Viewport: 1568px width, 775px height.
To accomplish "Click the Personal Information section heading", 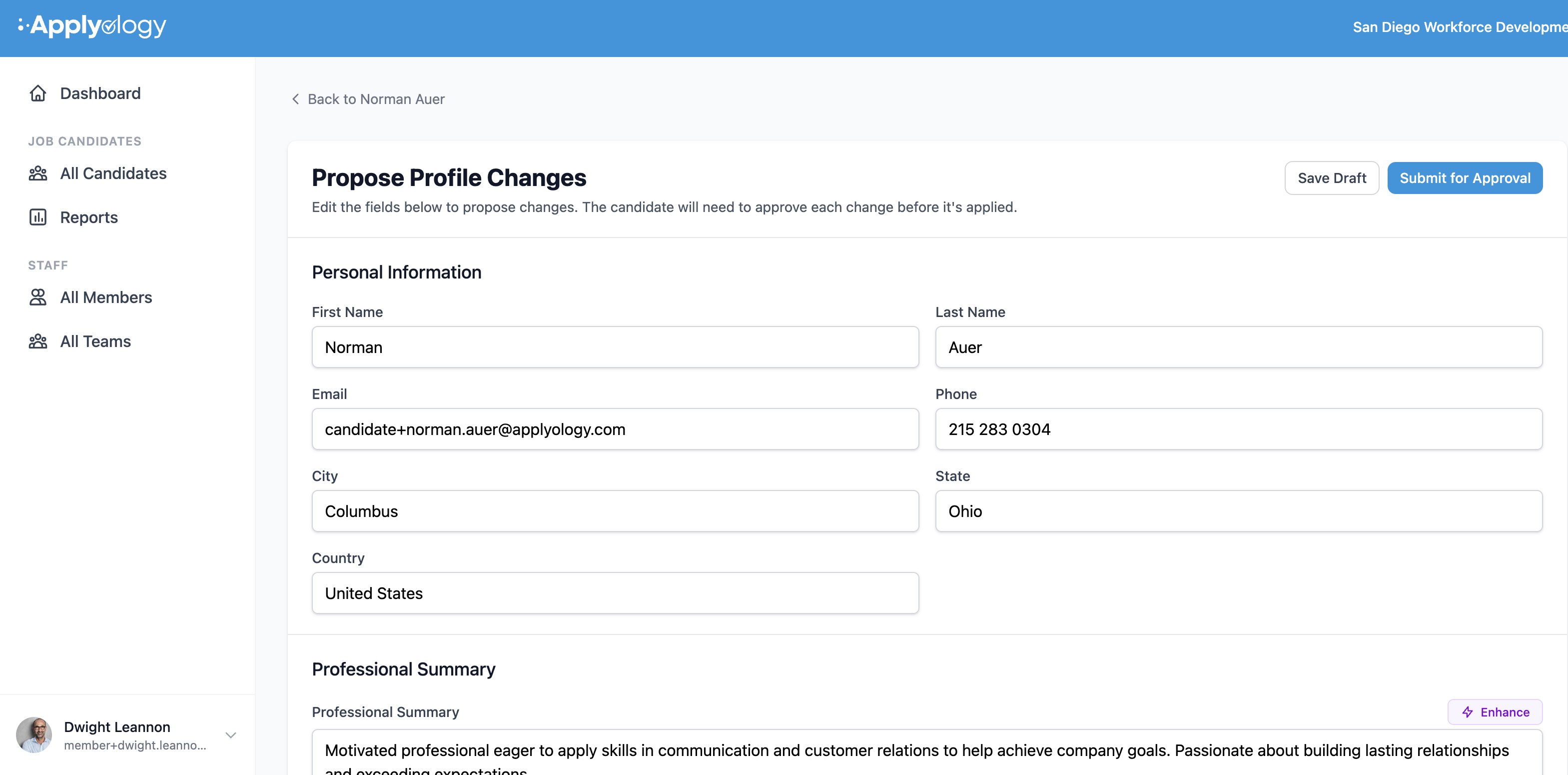I will [x=396, y=272].
